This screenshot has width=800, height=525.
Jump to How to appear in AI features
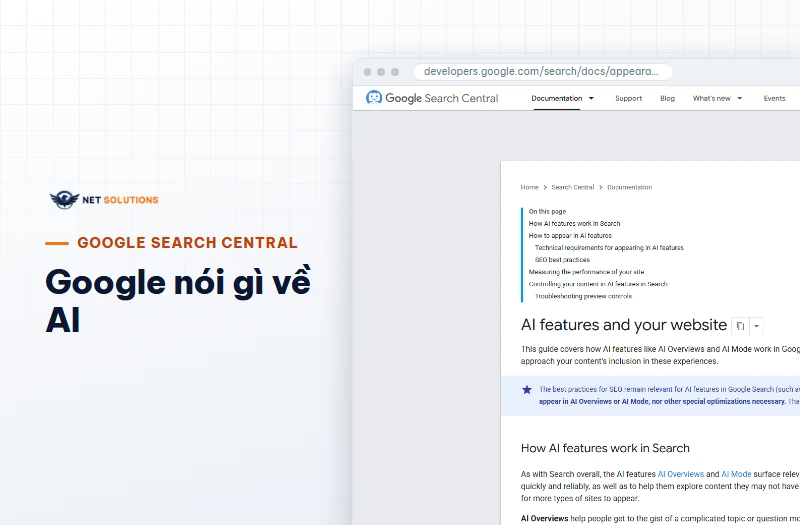click(570, 236)
